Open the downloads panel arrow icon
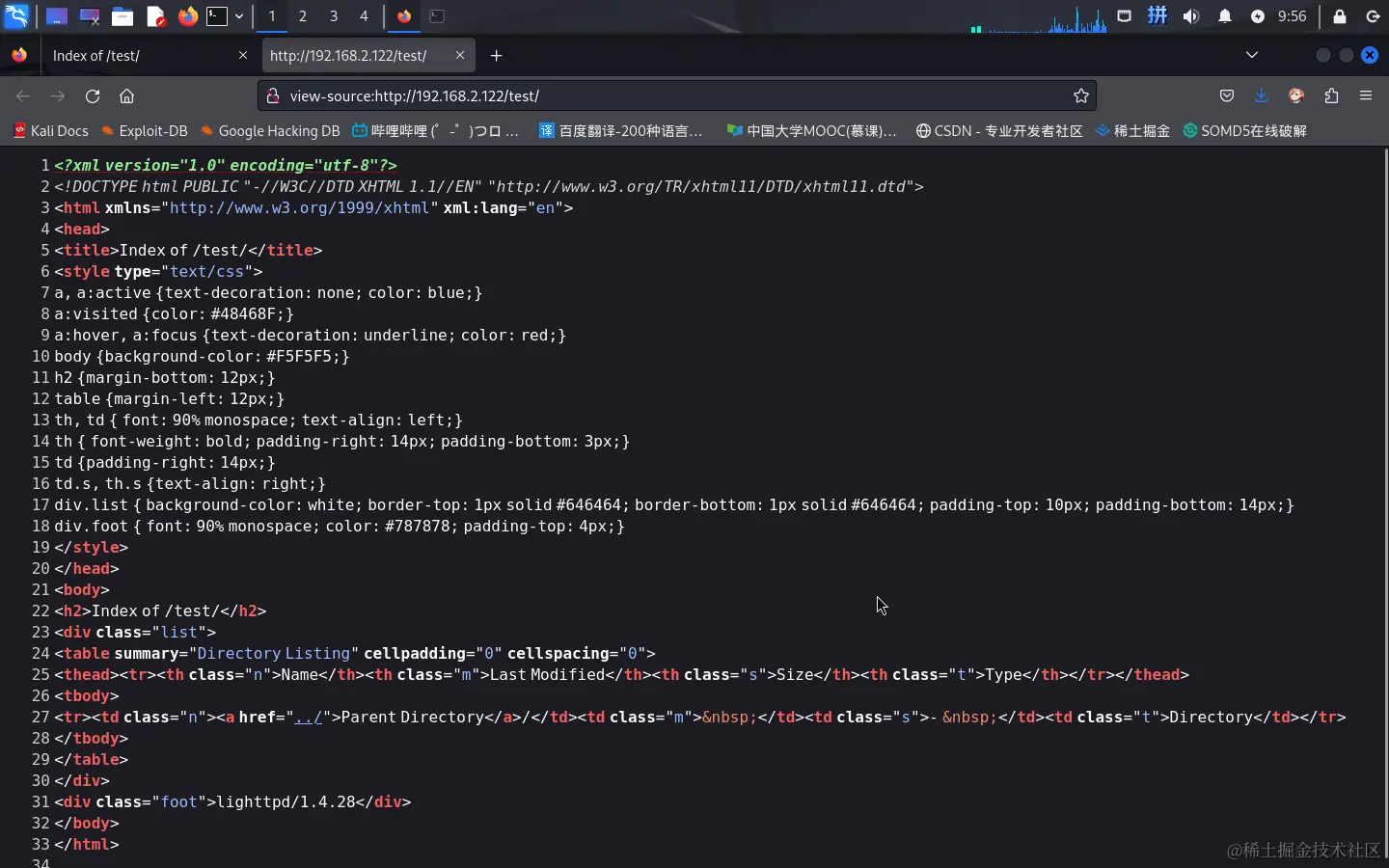Image resolution: width=1389 pixels, height=868 pixels. click(x=1261, y=96)
